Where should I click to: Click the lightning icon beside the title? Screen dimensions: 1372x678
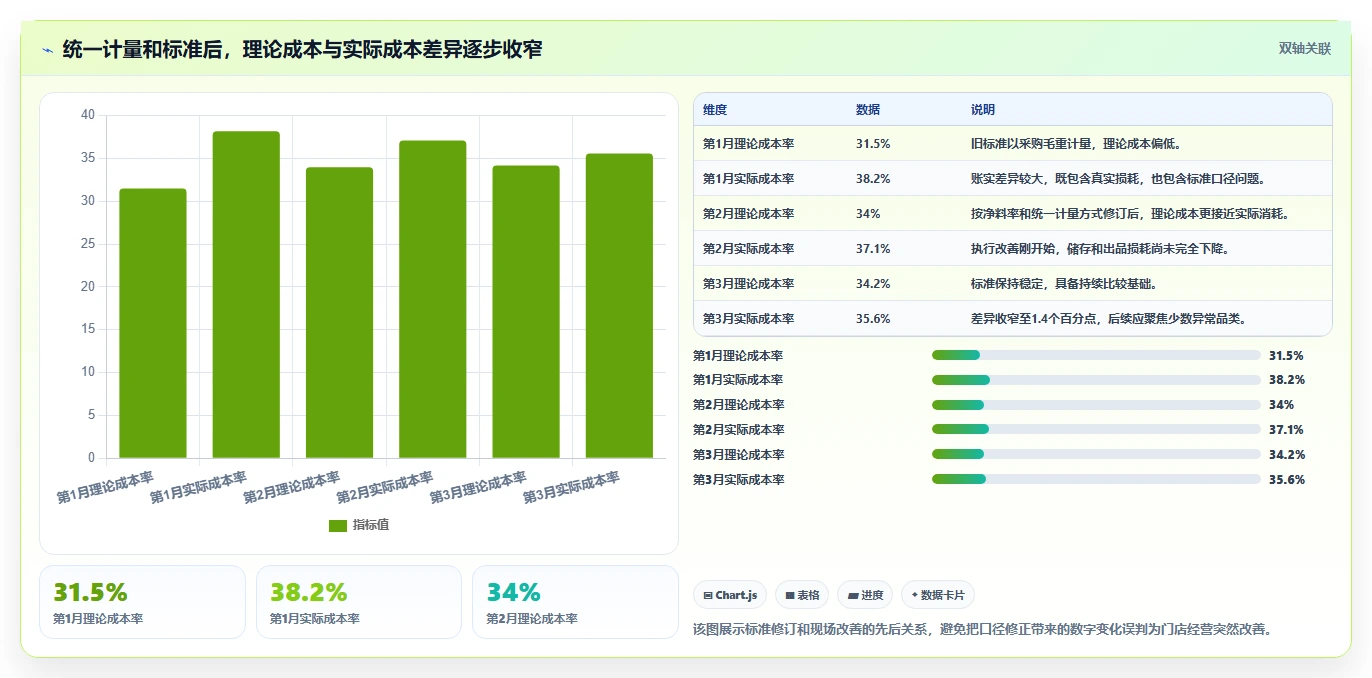tap(48, 49)
